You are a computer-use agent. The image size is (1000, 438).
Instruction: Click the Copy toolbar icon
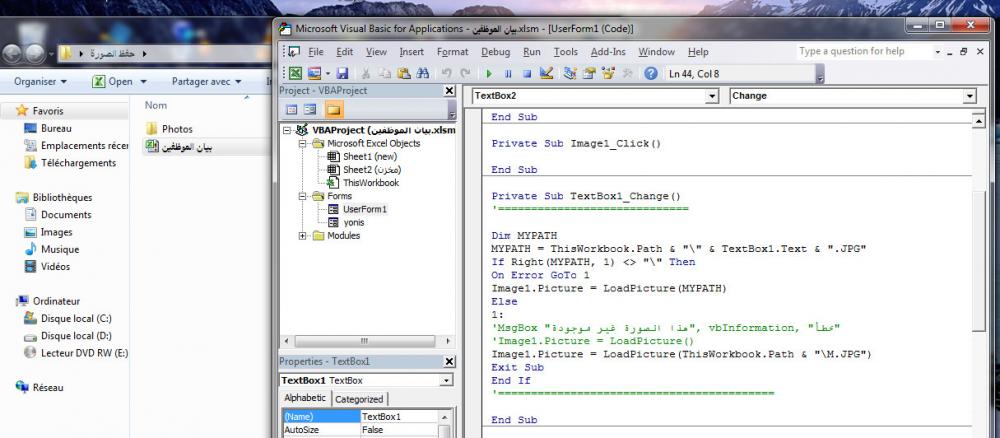tap(385, 73)
